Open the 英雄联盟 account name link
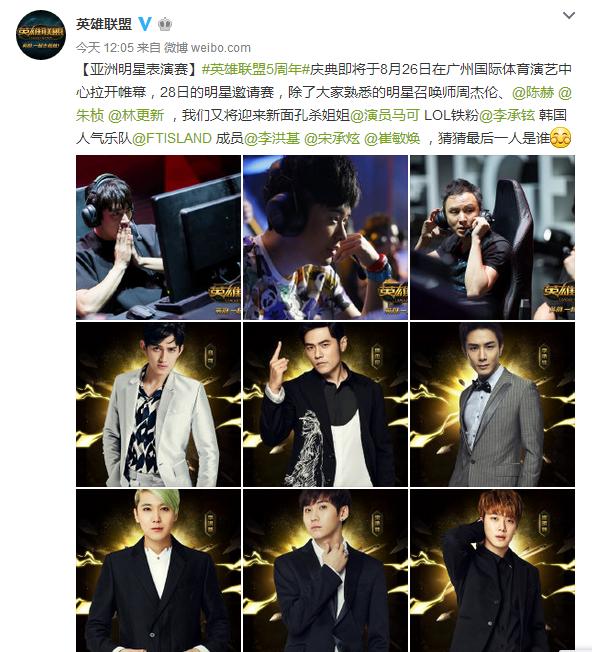The height and width of the screenshot is (652, 592). [104, 24]
